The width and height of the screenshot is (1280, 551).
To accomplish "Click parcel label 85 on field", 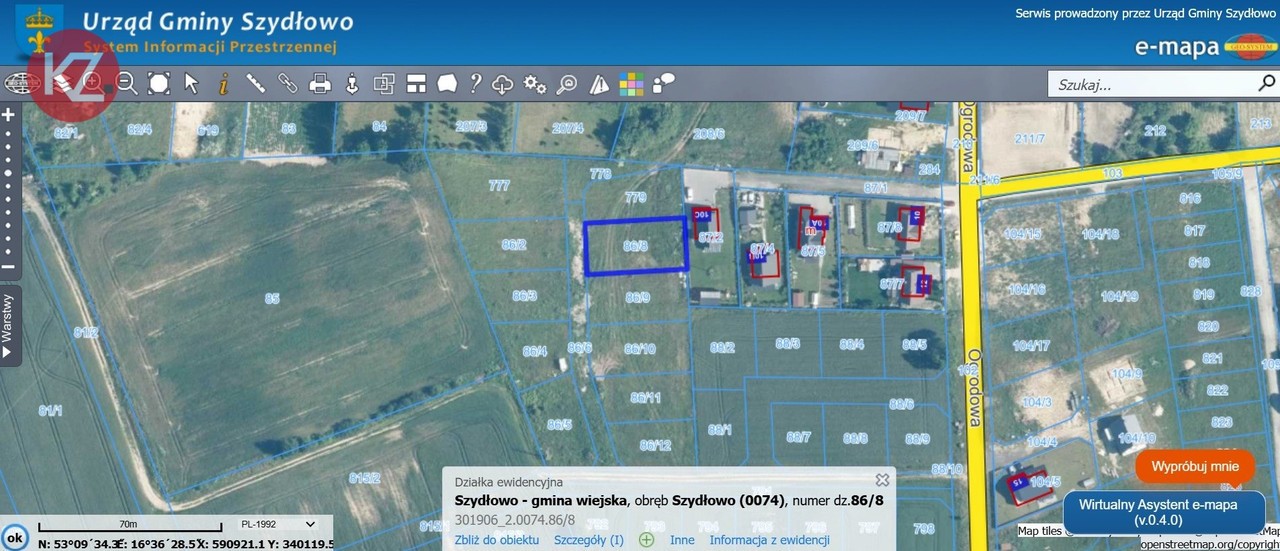I will (x=271, y=298).
